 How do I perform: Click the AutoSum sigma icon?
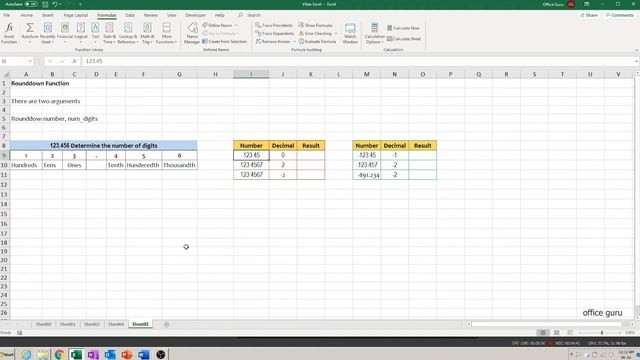point(30,28)
